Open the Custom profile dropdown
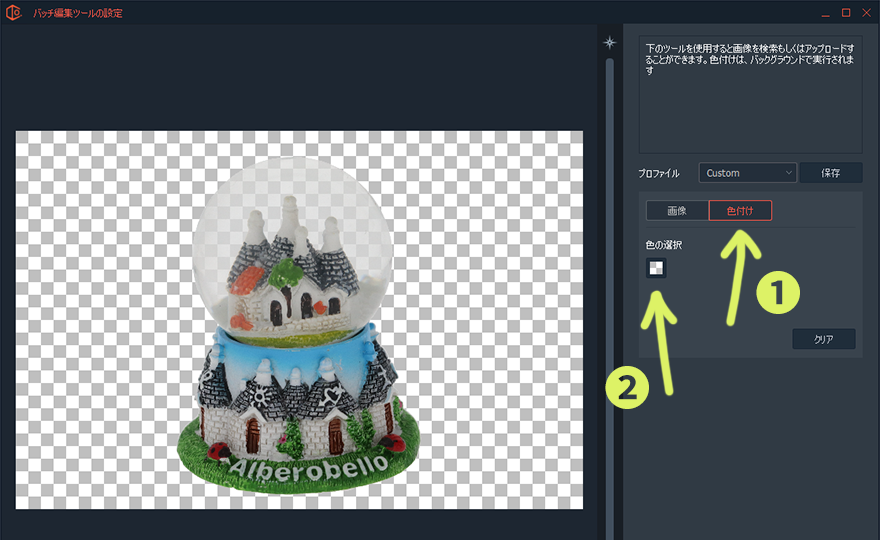Viewport: 880px width, 540px height. [746, 173]
